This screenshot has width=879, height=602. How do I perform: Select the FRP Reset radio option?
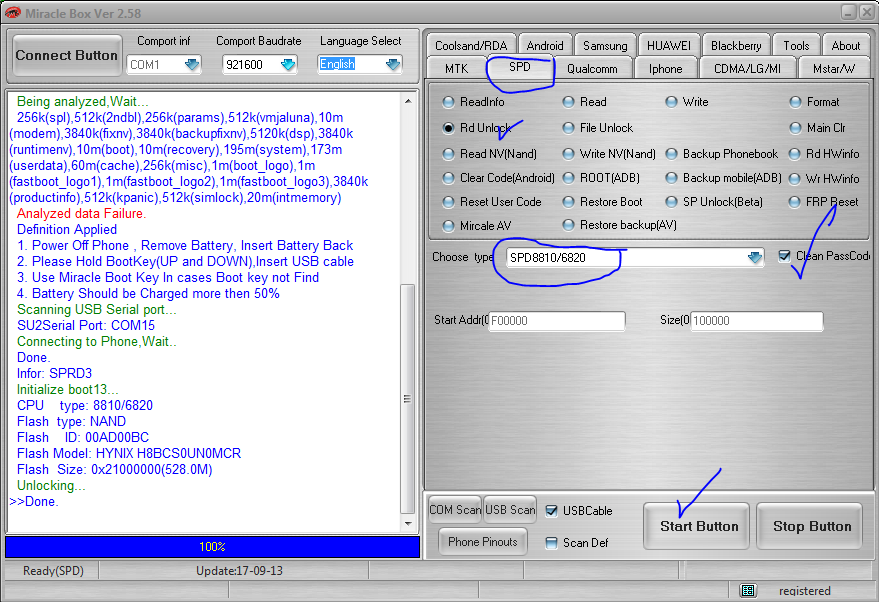click(795, 202)
